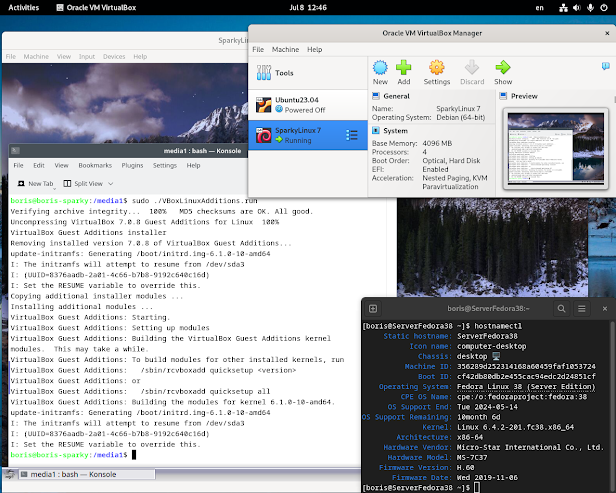Screen dimensions: 616x493
Task: Close the Fedora terminal window
Action: point(605,309)
